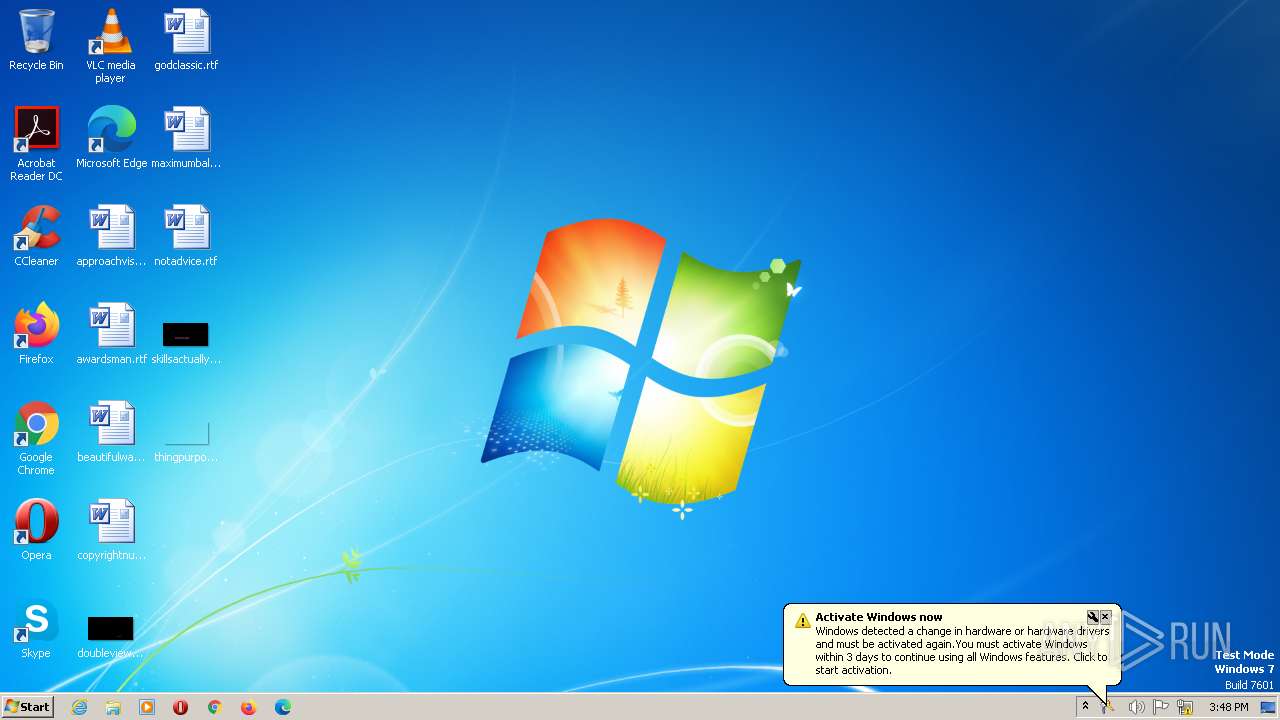1280x720 pixels.
Task: Launch Chrome from the taskbar
Action: click(214, 707)
